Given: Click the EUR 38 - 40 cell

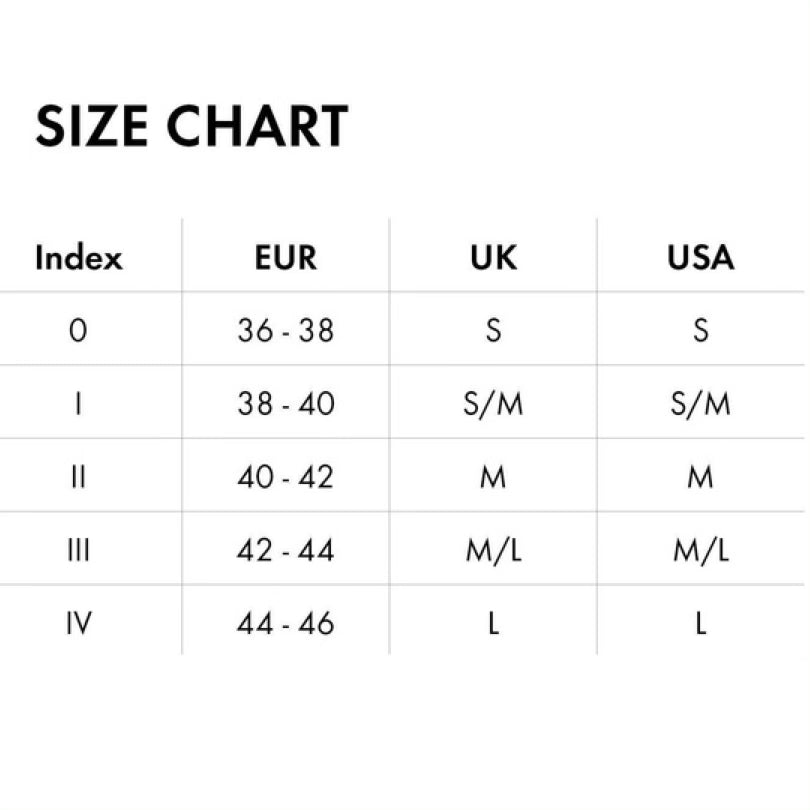Looking at the screenshot, I should pyautogui.click(x=285, y=404).
